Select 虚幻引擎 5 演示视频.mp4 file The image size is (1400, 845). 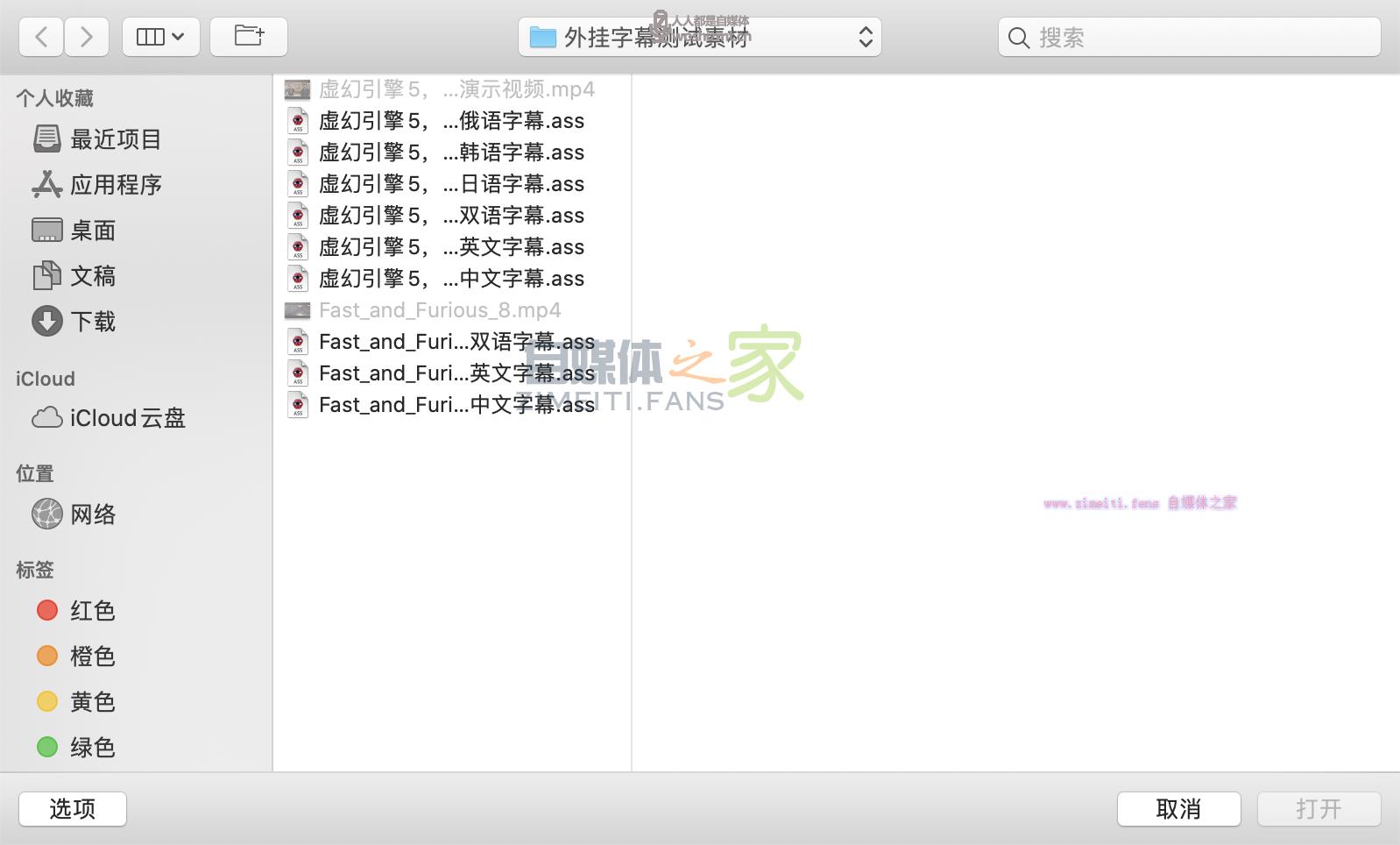click(x=452, y=89)
